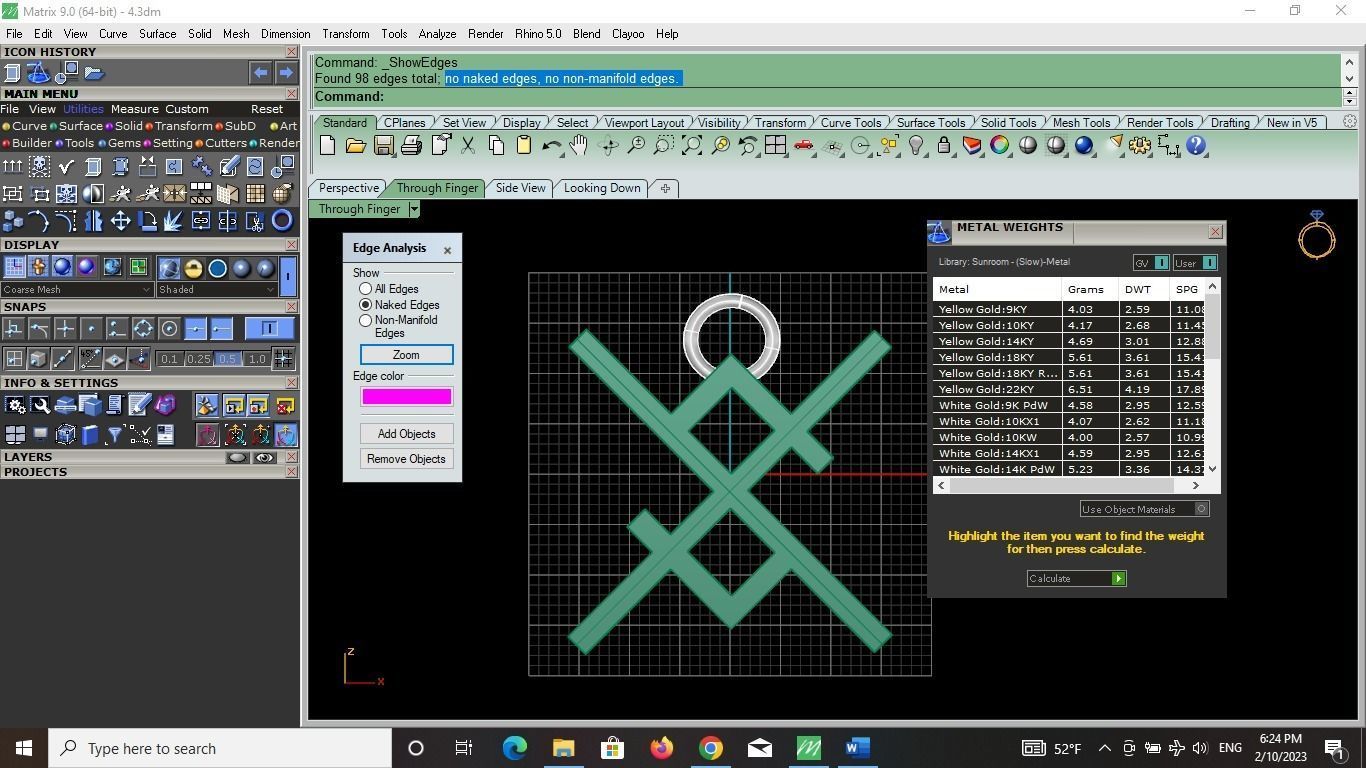The height and width of the screenshot is (768, 1366).
Task: Click the skull-and-crossbones icon in Main Menu
Action: 40,166
